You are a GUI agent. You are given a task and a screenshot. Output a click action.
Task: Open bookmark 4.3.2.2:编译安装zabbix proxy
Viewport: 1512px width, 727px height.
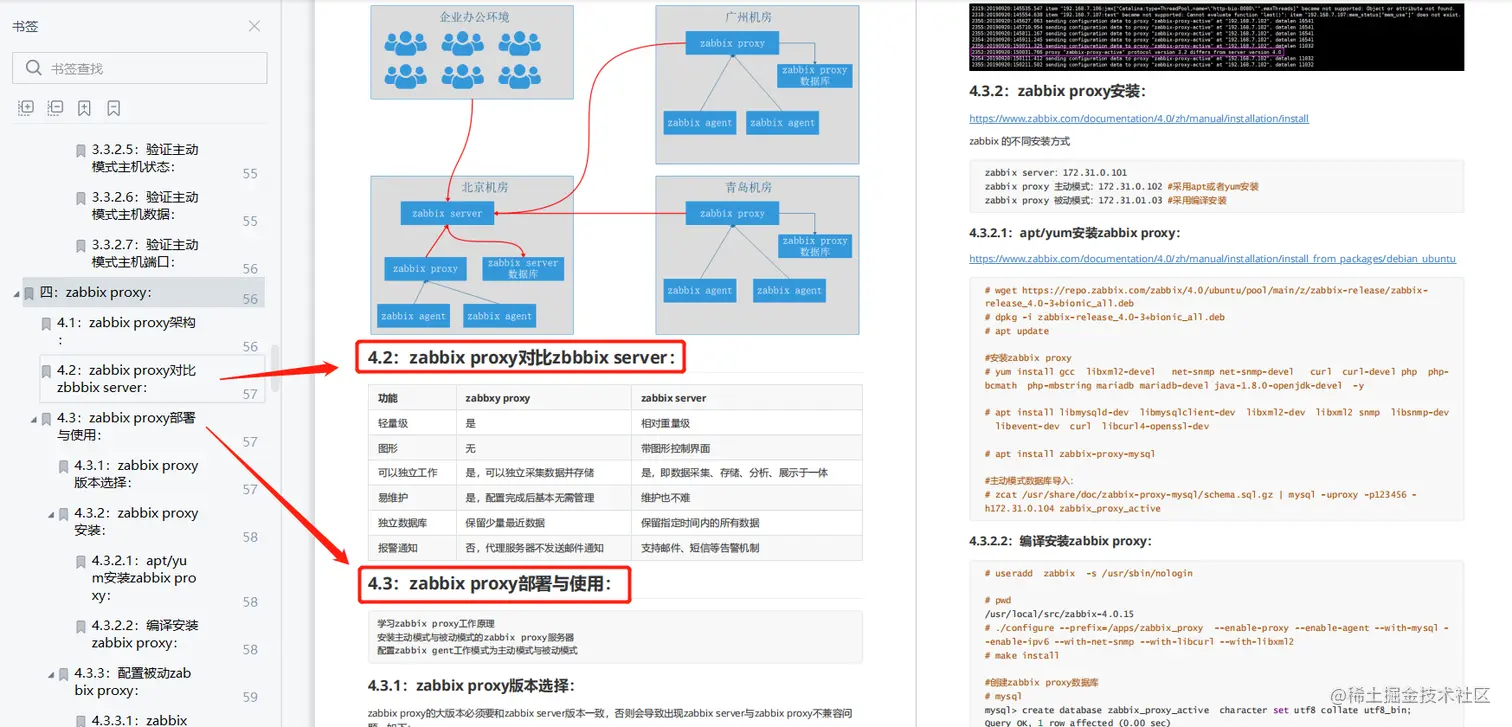click(x=145, y=634)
